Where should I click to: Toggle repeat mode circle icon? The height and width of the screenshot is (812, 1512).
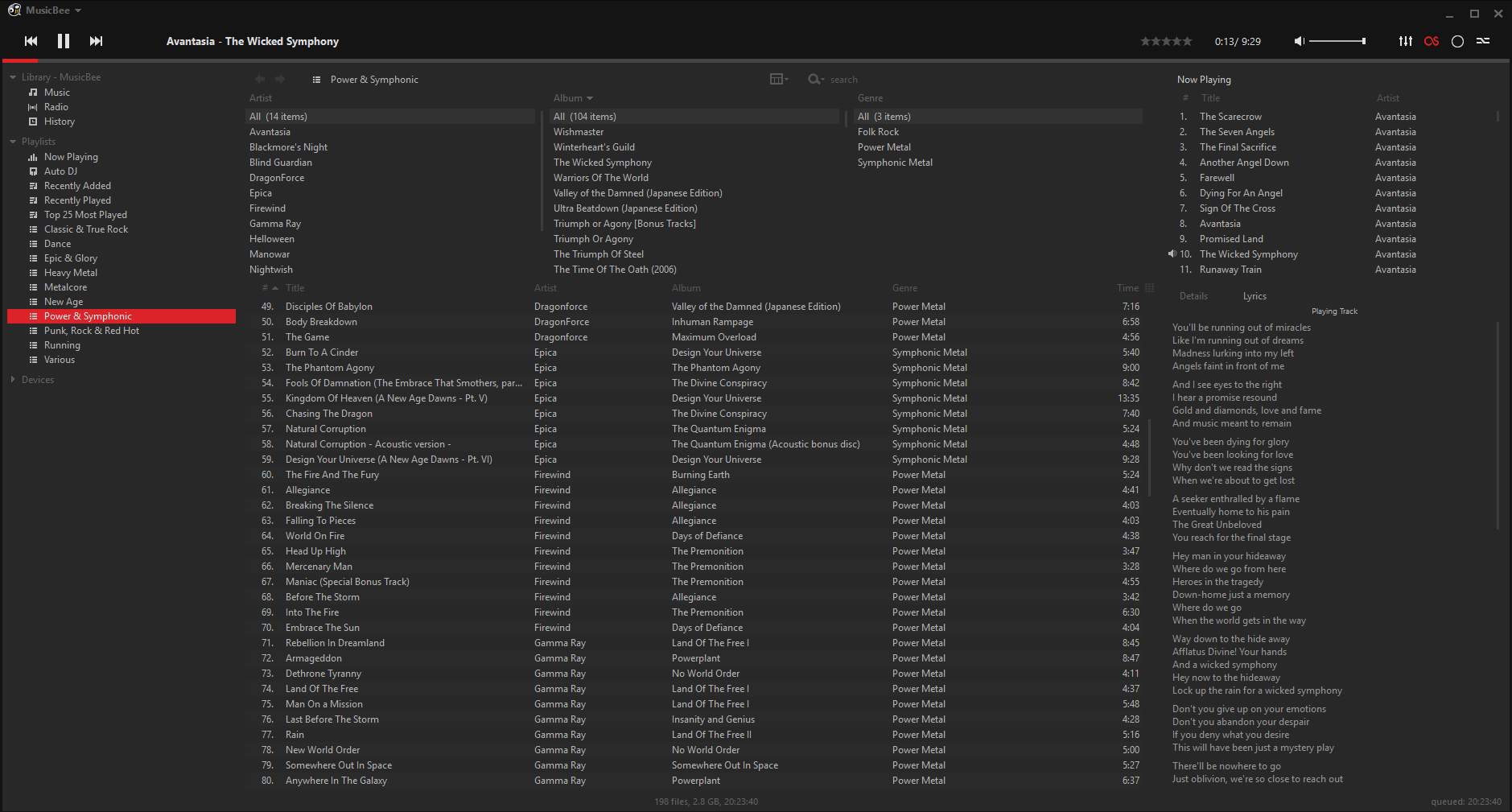click(1457, 41)
